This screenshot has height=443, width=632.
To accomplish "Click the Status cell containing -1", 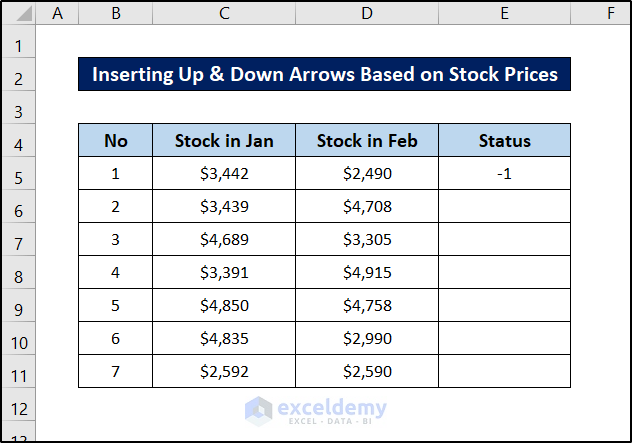I will (x=504, y=174).
